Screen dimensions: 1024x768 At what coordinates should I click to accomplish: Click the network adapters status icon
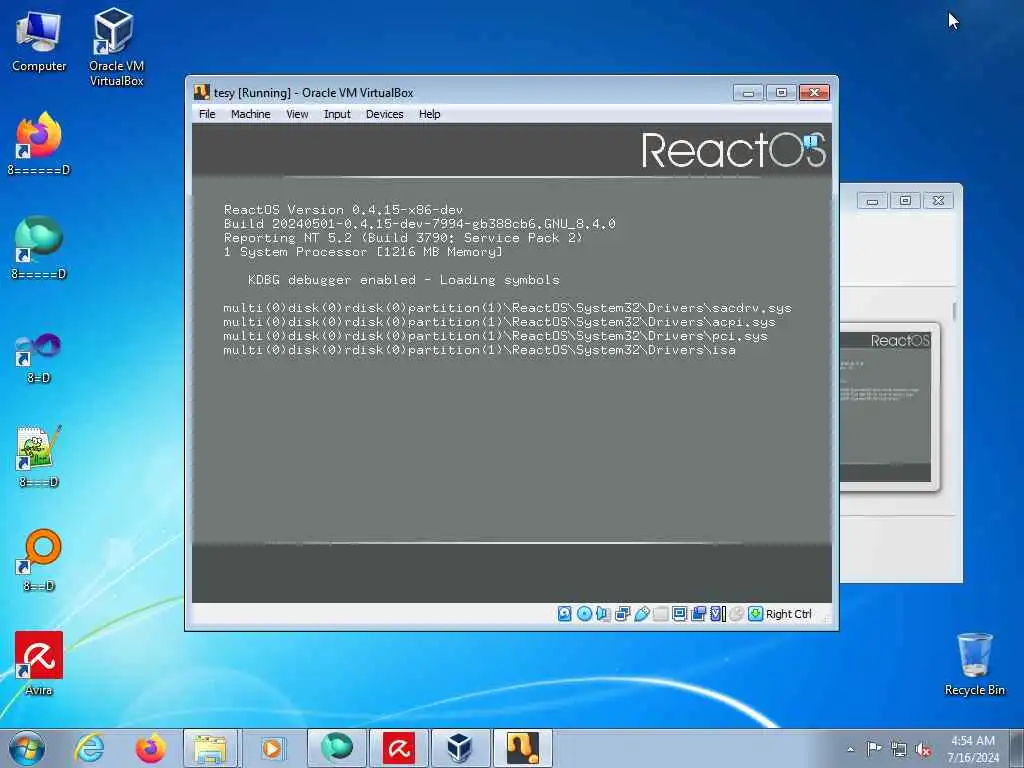[622, 614]
